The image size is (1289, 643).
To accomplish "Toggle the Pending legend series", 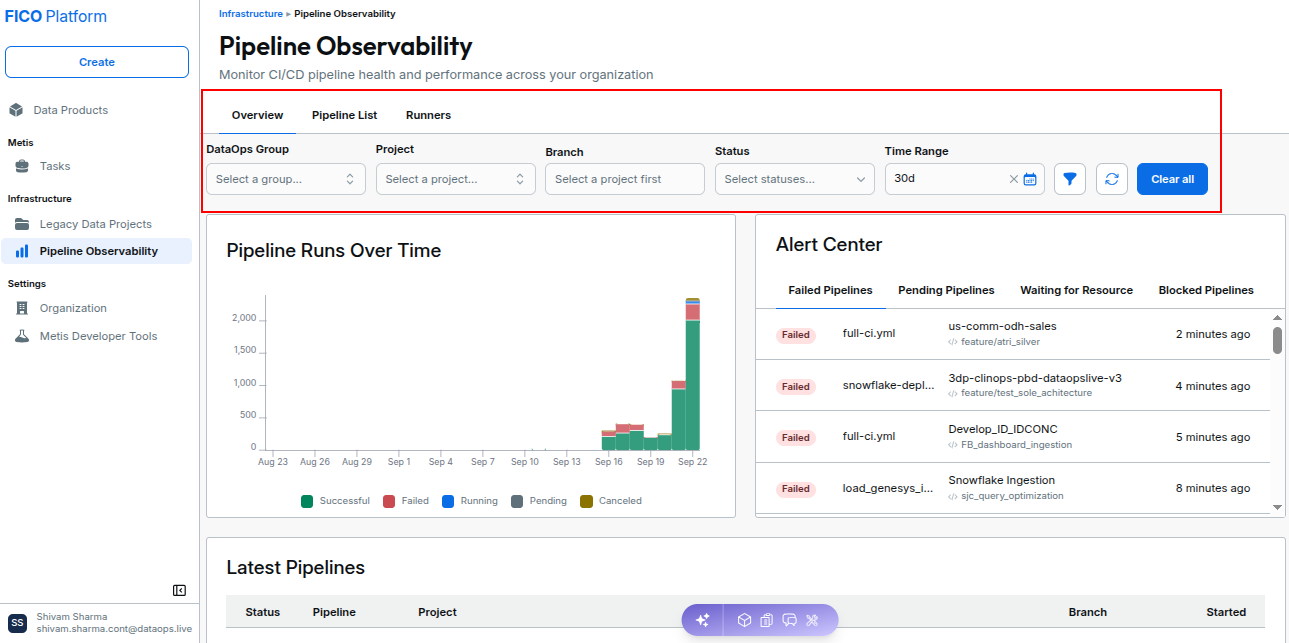I will point(538,501).
